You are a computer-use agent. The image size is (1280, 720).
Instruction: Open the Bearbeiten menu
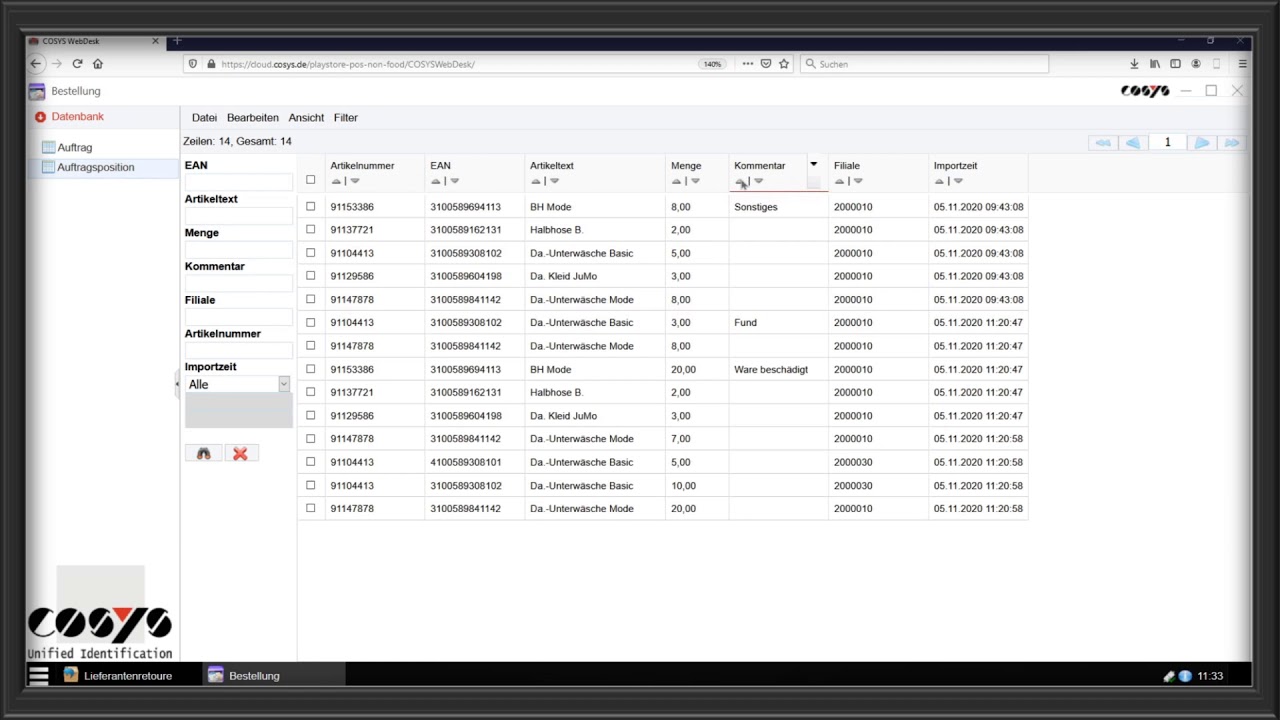coord(252,118)
